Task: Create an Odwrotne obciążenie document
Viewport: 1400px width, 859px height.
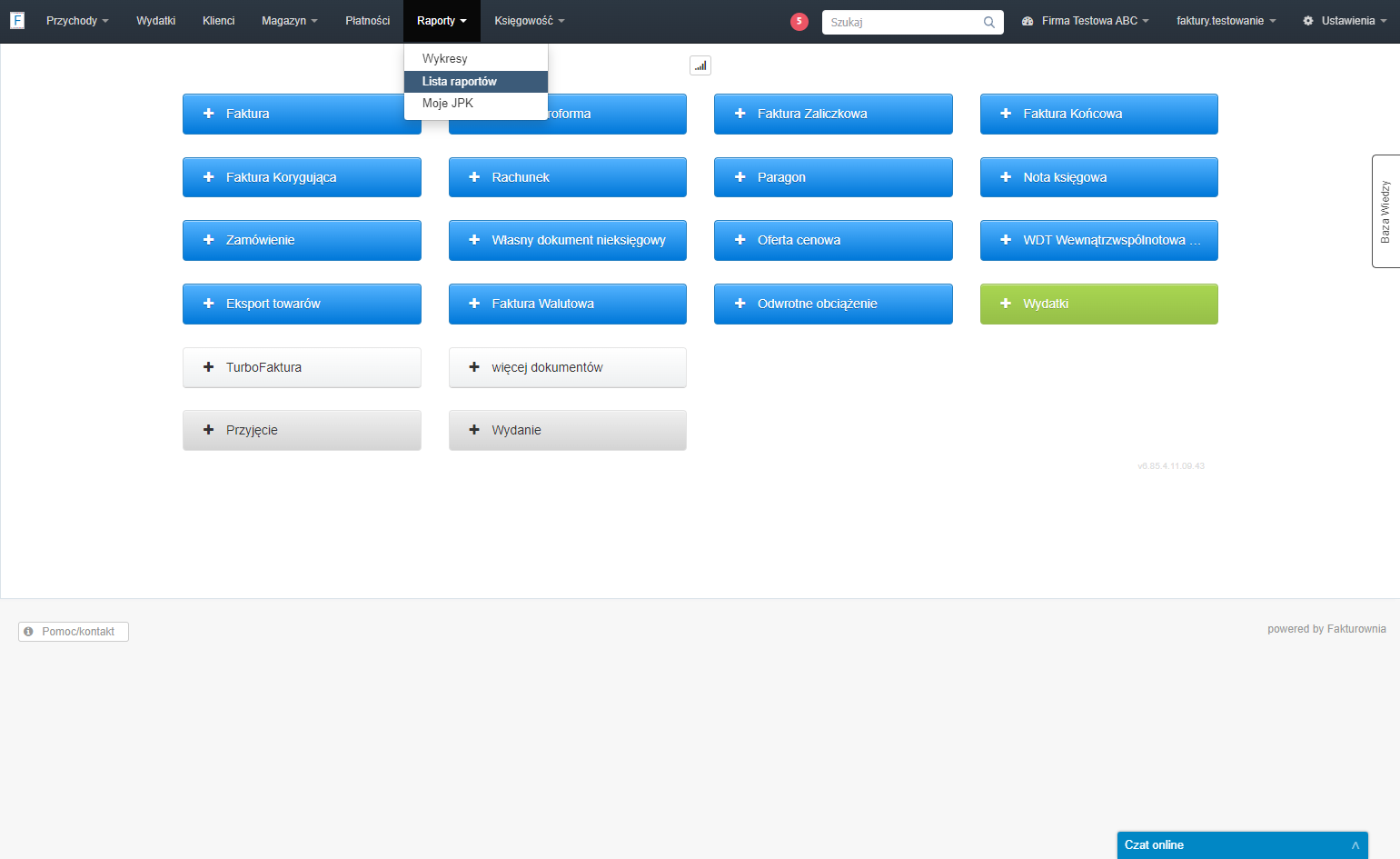Action: [833, 304]
